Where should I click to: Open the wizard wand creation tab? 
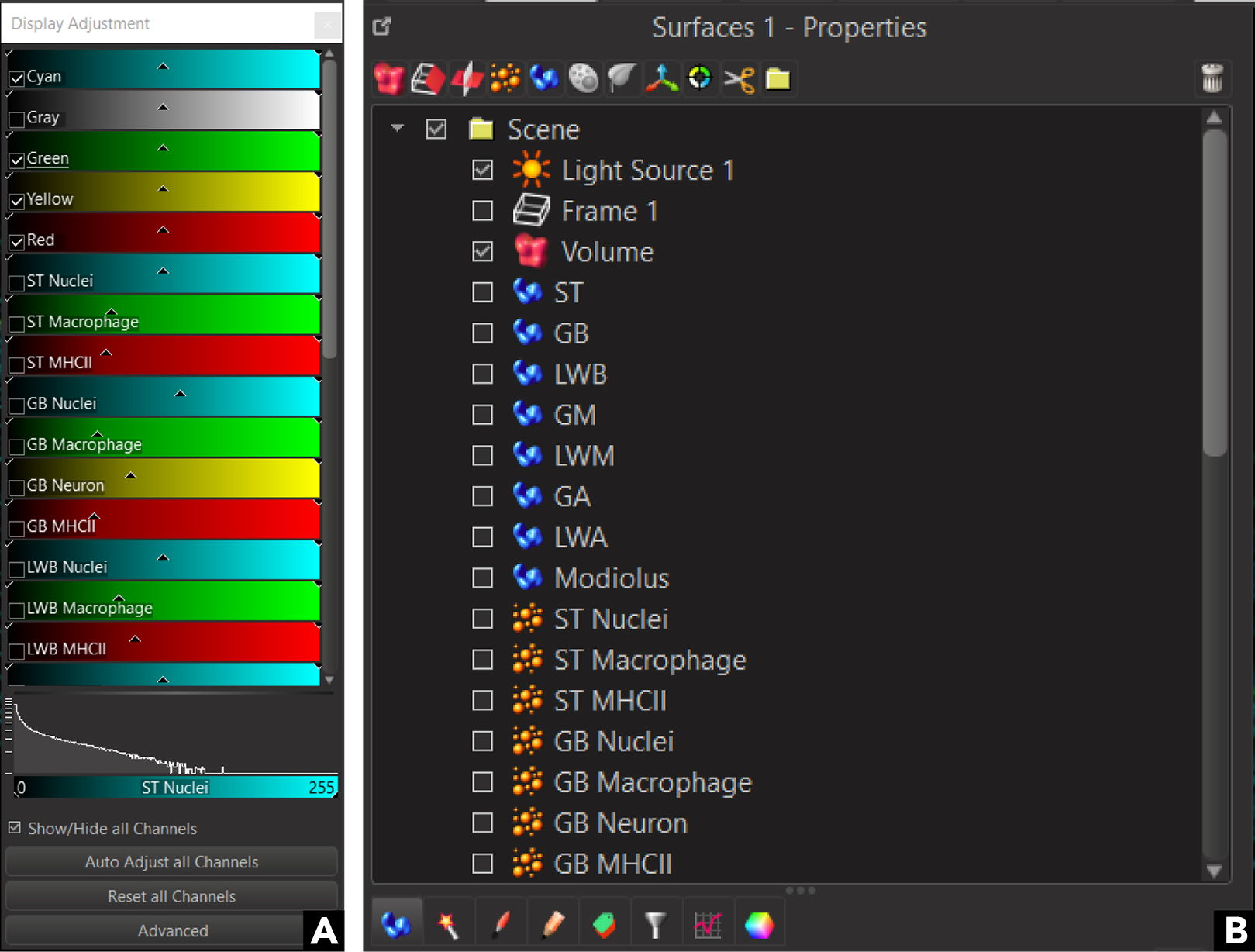pyautogui.click(x=448, y=925)
